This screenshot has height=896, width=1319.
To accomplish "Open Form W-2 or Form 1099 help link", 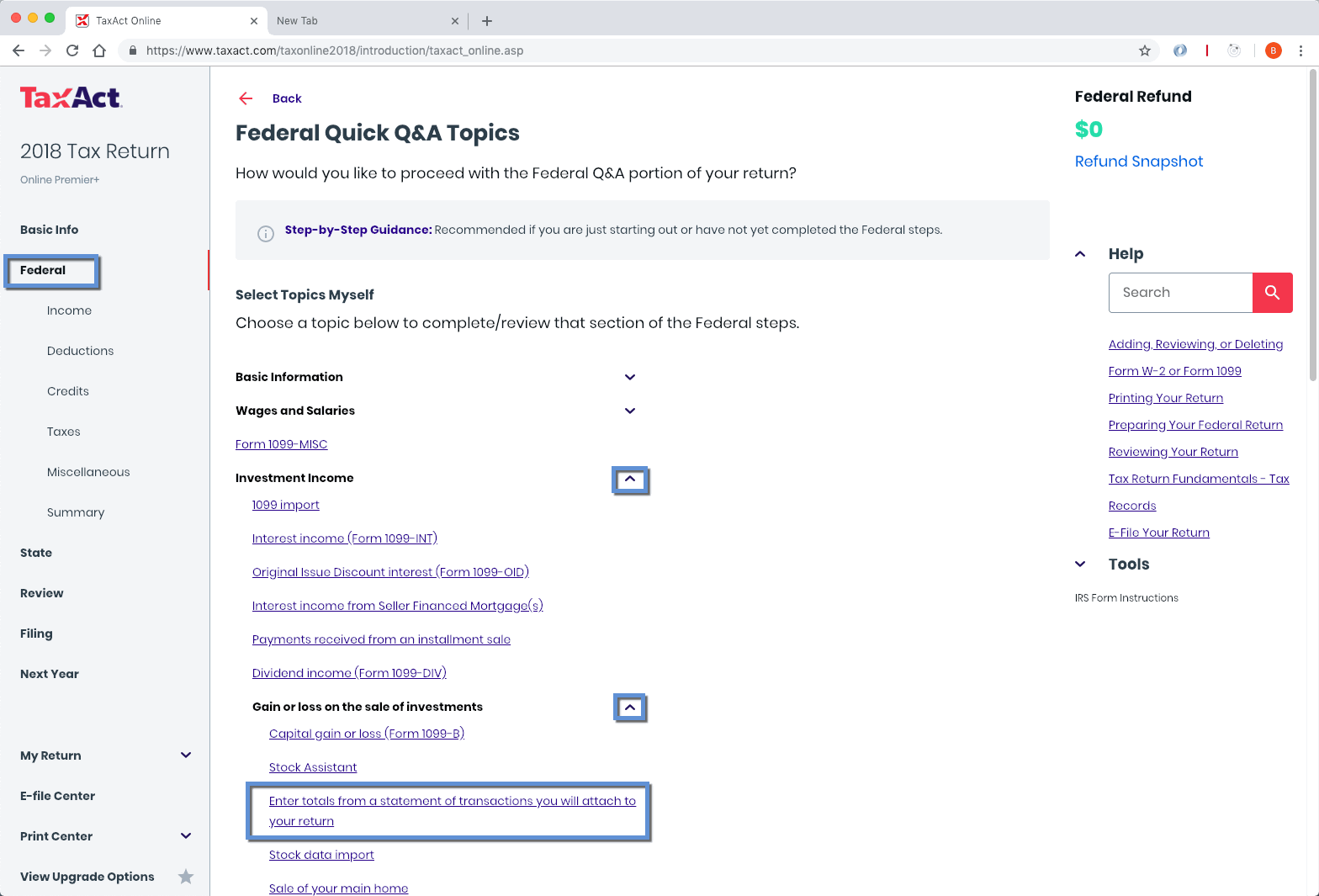I will click(1174, 371).
